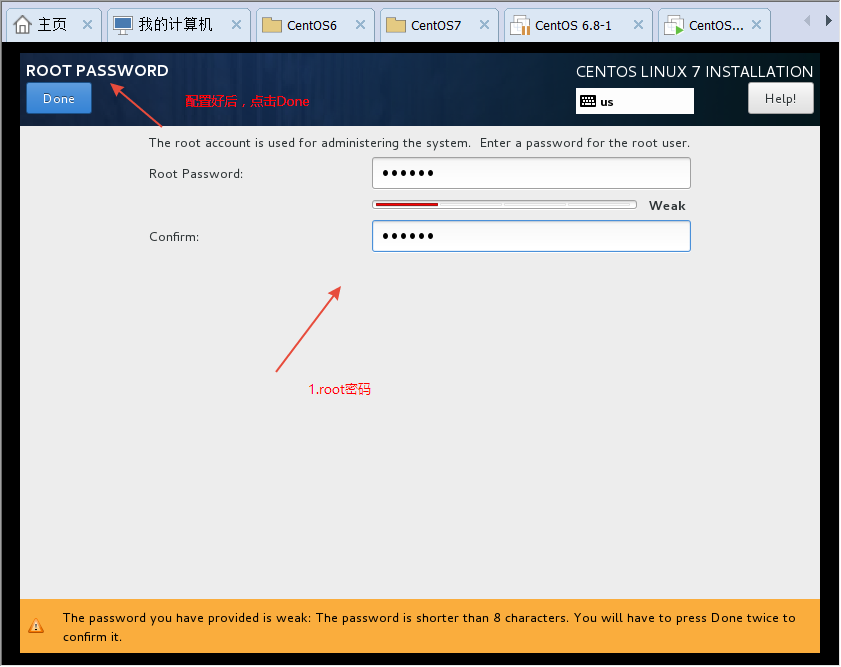Close the CentOS7 tab
841x667 pixels.
484,25
